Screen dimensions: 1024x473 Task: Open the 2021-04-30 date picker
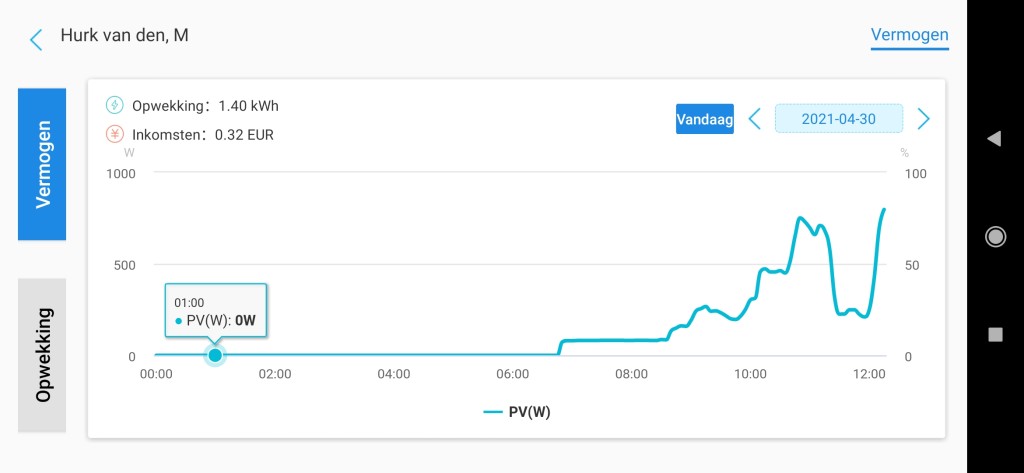click(x=839, y=119)
